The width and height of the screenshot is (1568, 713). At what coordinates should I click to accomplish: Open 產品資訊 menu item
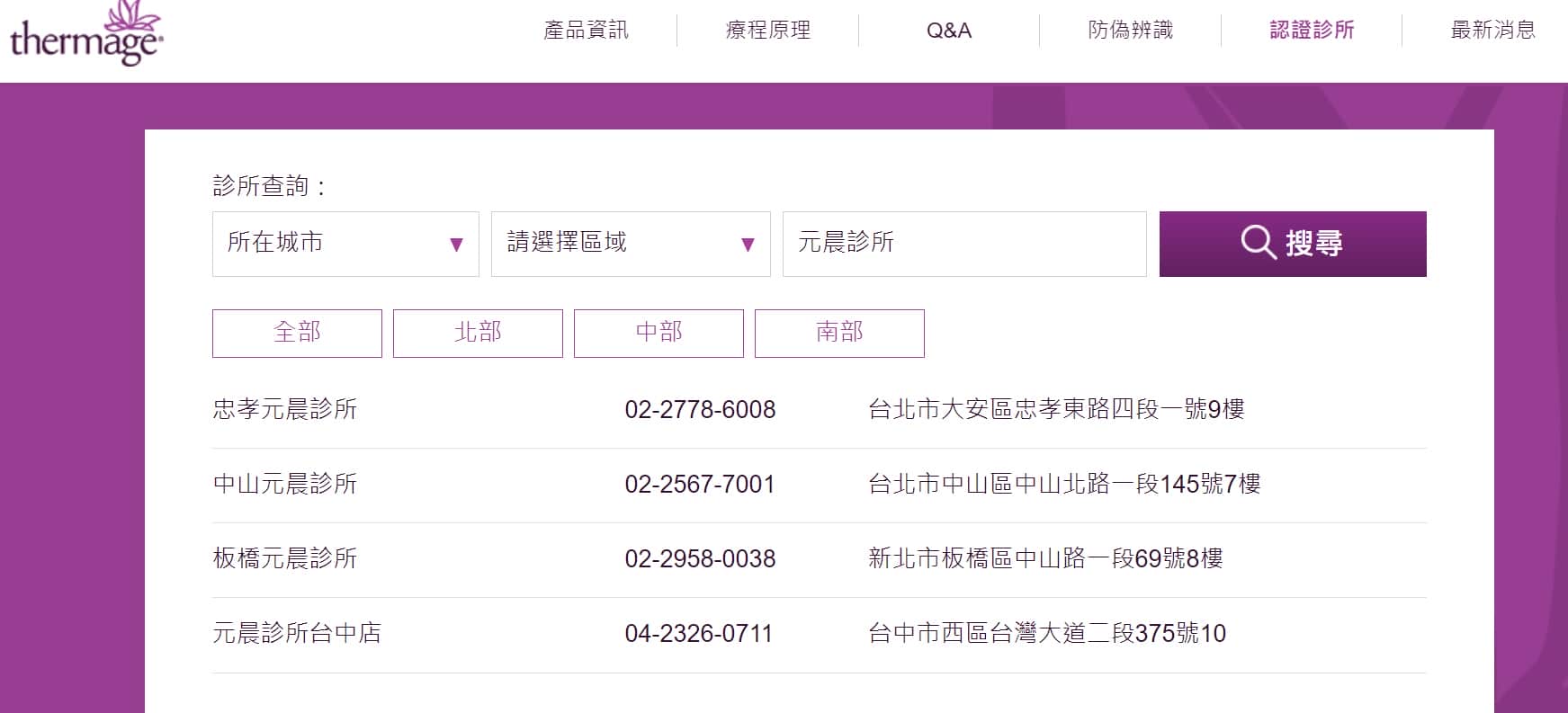(586, 30)
